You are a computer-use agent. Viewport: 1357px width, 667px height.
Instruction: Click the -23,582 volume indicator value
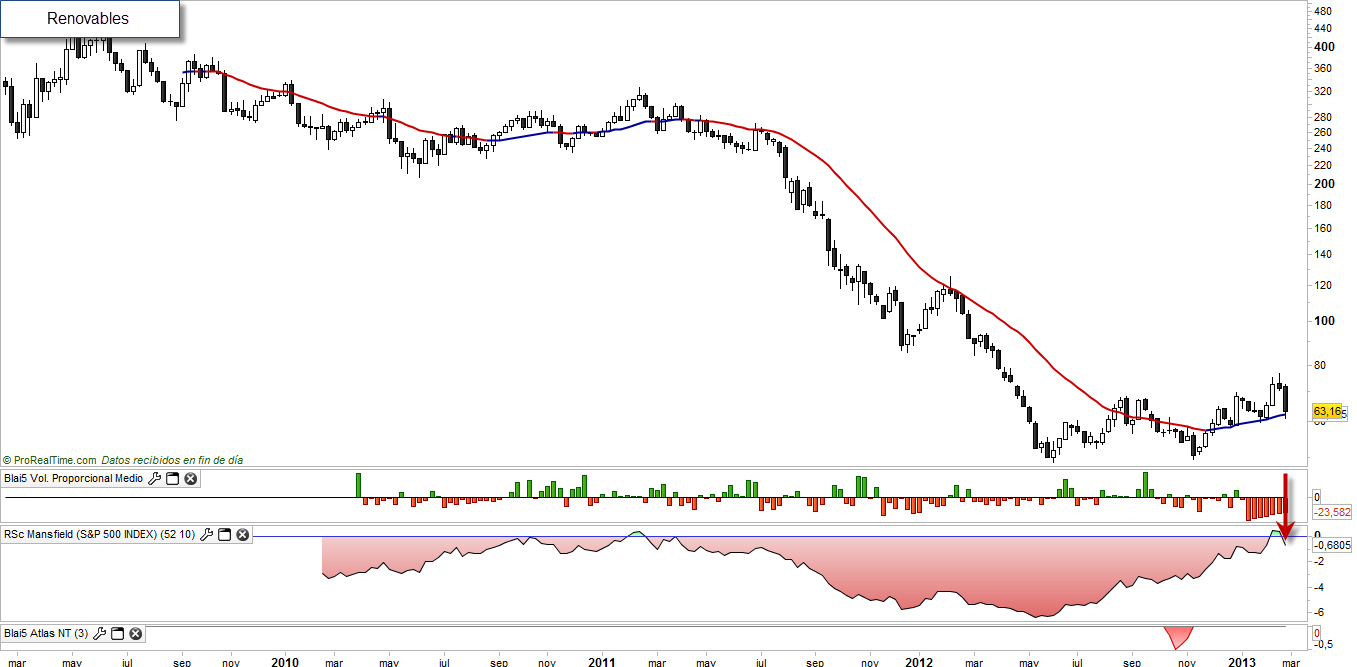click(1332, 511)
